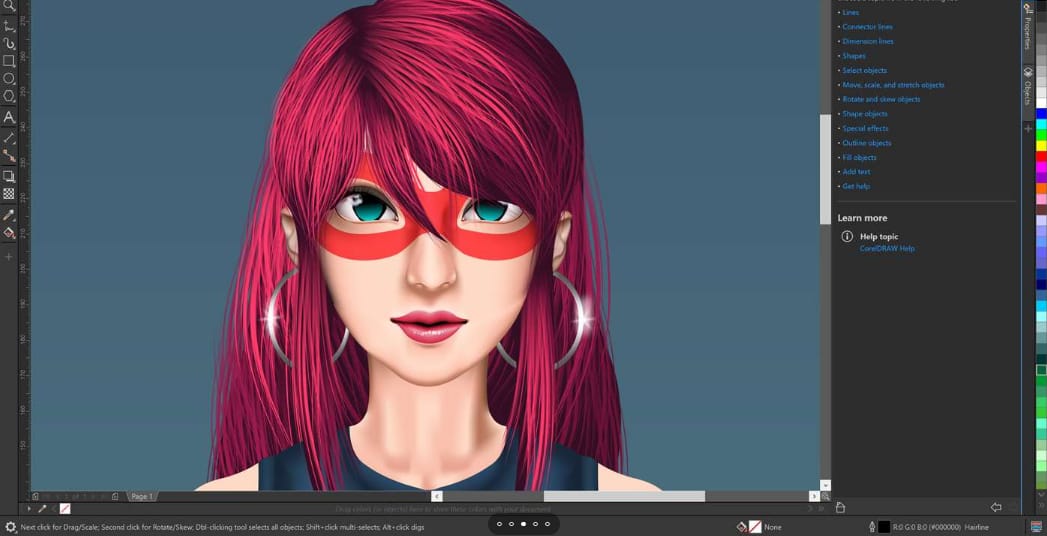
Task: Click the no-fill swatch beside None in status bar
Action: tap(755, 527)
